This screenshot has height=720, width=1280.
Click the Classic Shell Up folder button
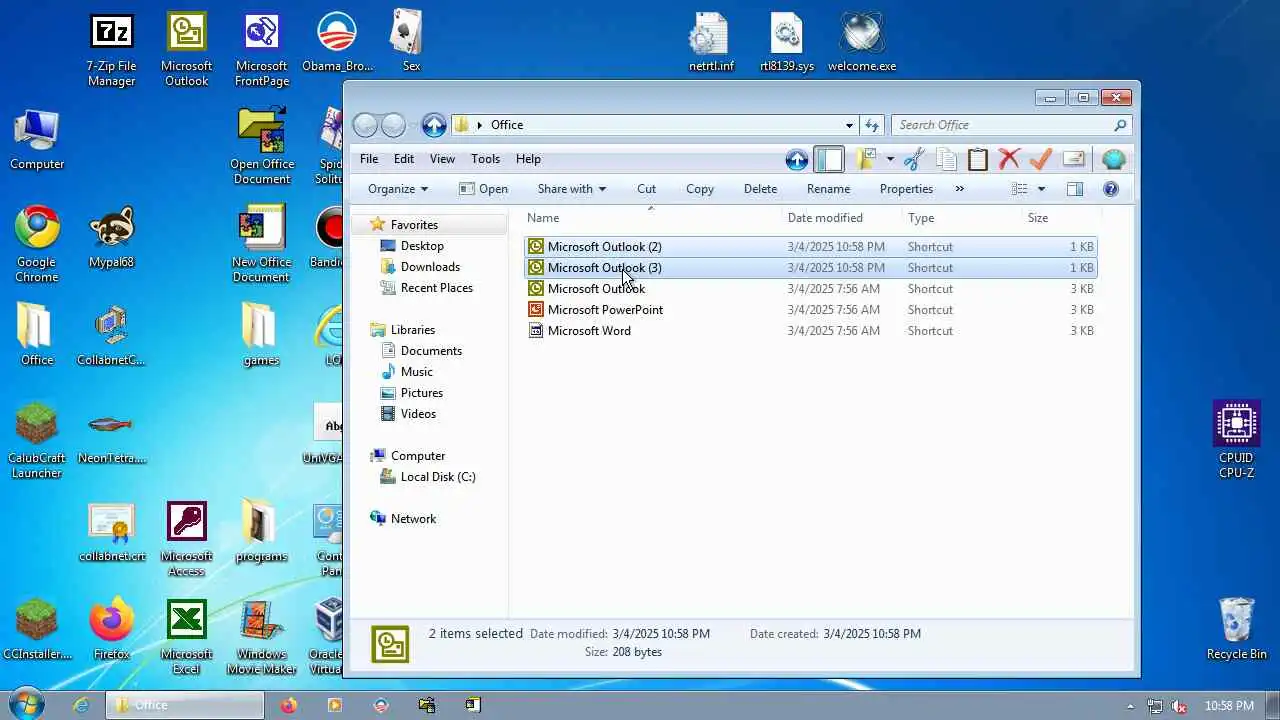point(797,159)
